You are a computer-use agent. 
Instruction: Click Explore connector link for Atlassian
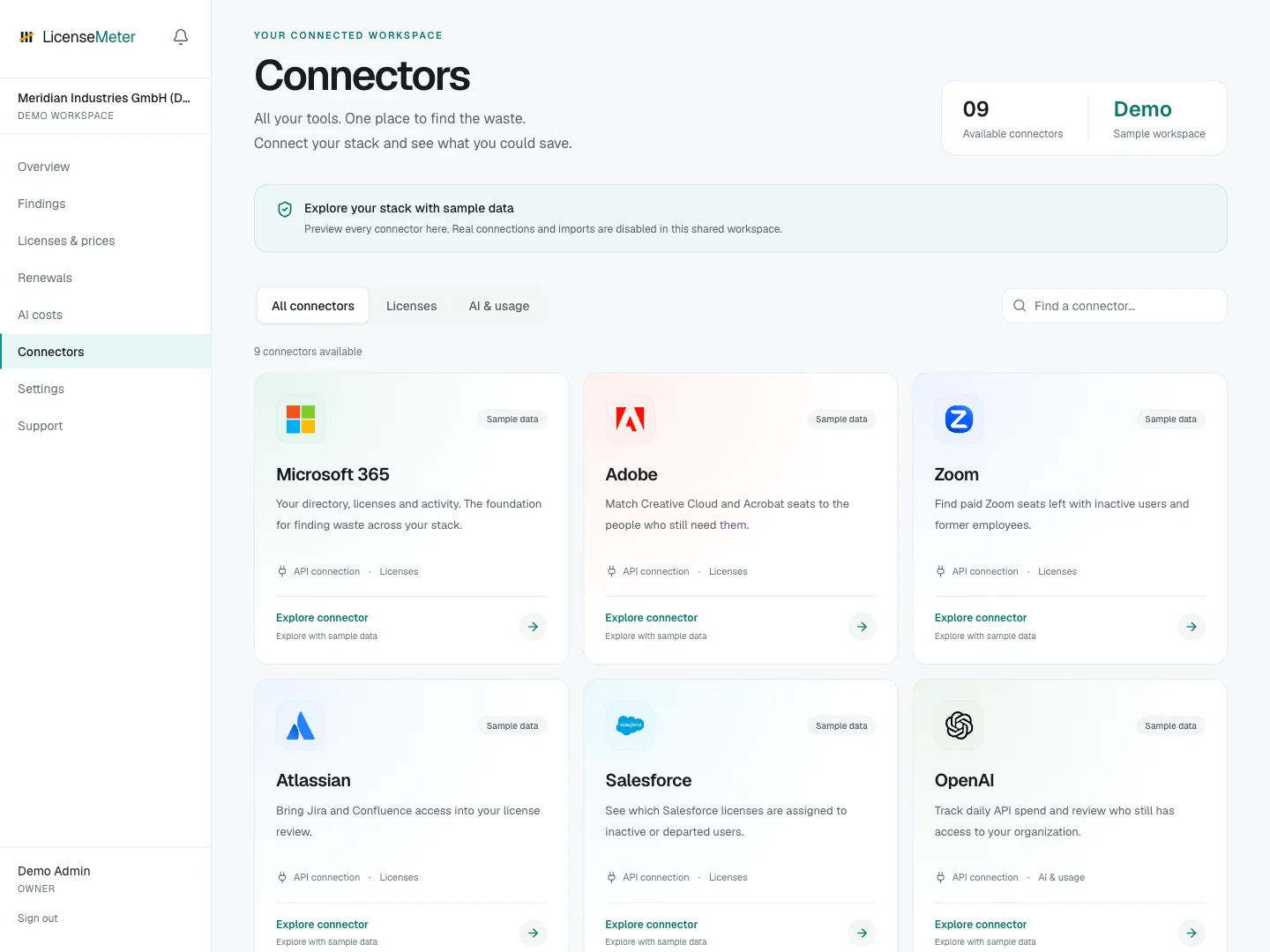pos(322,925)
